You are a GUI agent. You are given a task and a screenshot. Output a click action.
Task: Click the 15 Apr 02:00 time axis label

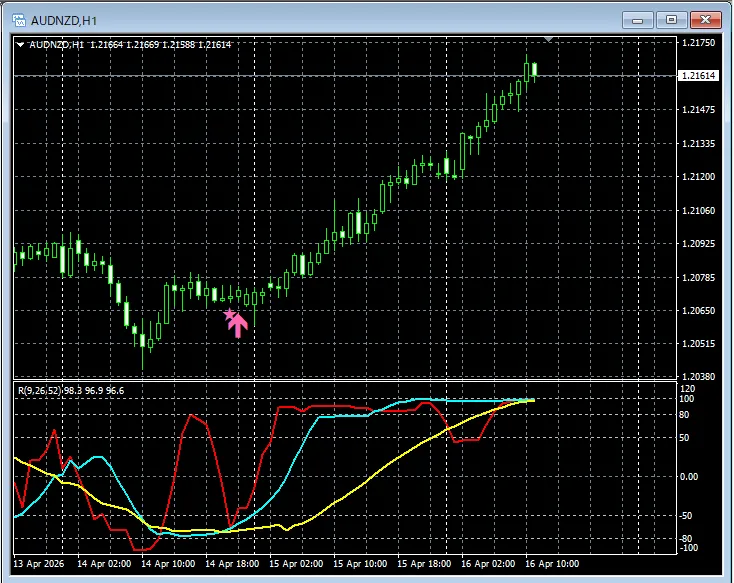(294, 564)
